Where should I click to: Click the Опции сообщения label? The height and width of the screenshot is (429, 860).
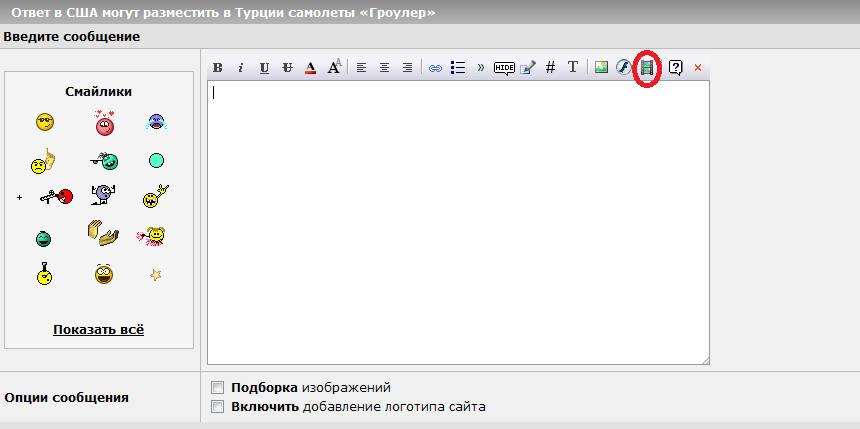(66, 398)
